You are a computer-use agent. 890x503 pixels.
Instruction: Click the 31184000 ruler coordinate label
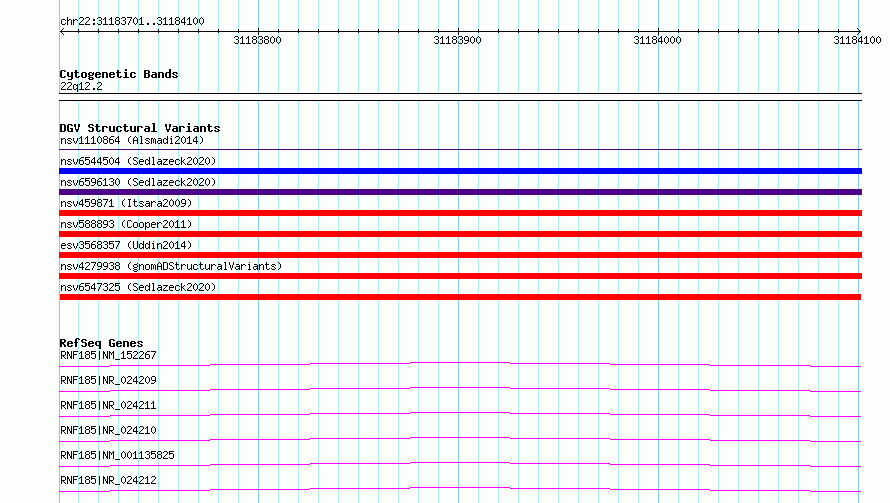[657, 40]
